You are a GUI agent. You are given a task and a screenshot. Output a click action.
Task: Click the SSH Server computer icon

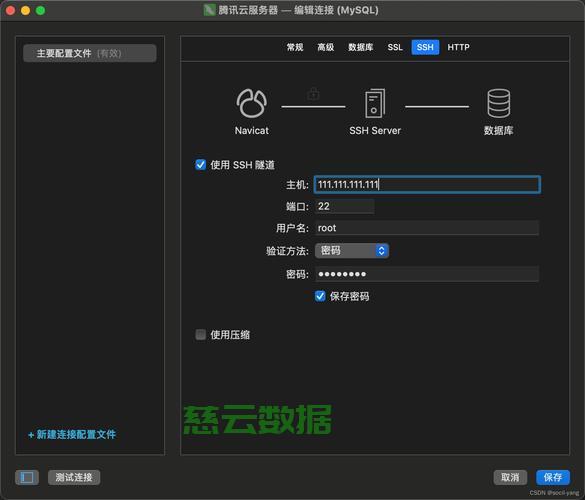pos(375,103)
